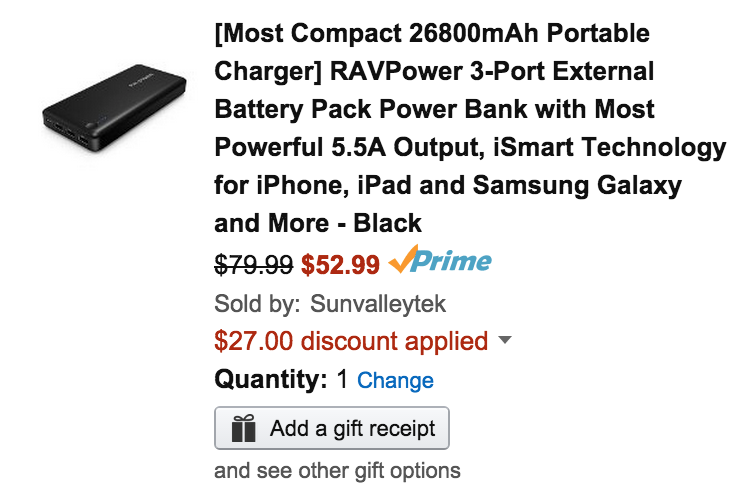Click the Change quantity link
Screen dimensions: 746x504
pos(395,380)
